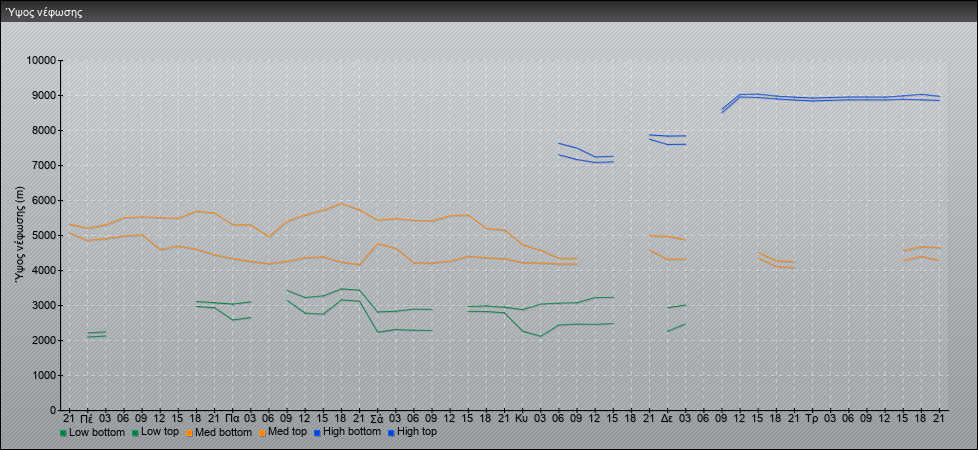Click the x-axis day label Κυ
This screenshot has height=450, width=978.
click(x=521, y=418)
